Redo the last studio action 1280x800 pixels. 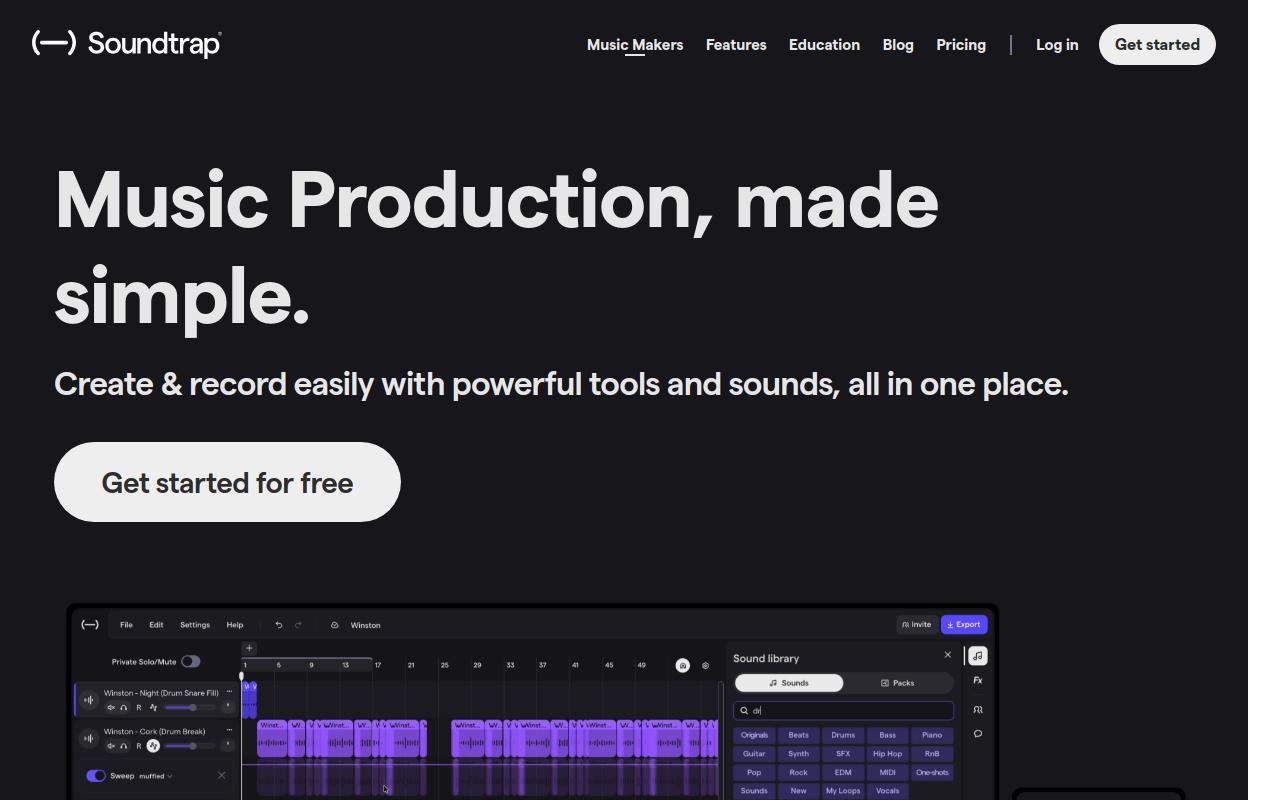298,625
